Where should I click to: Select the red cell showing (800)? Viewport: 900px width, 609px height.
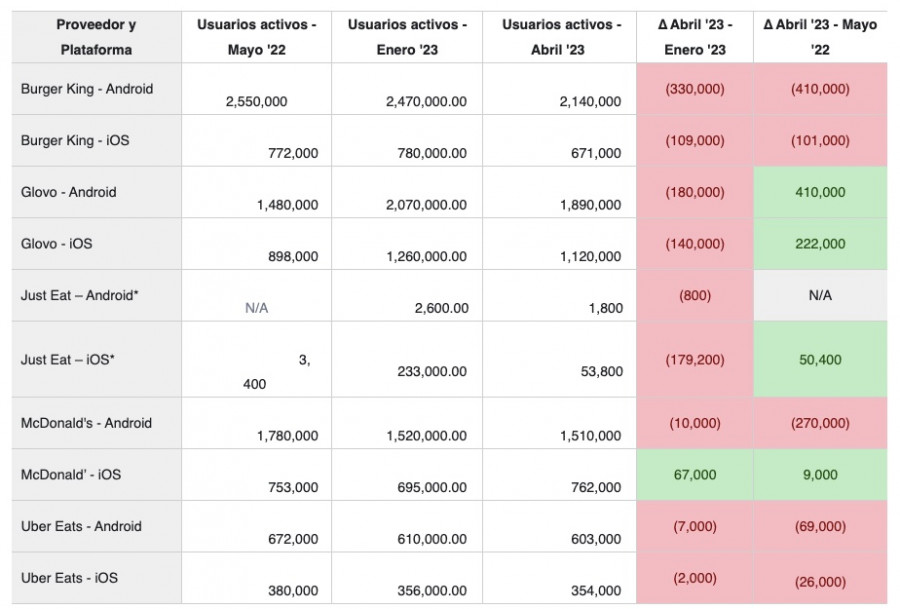(695, 296)
